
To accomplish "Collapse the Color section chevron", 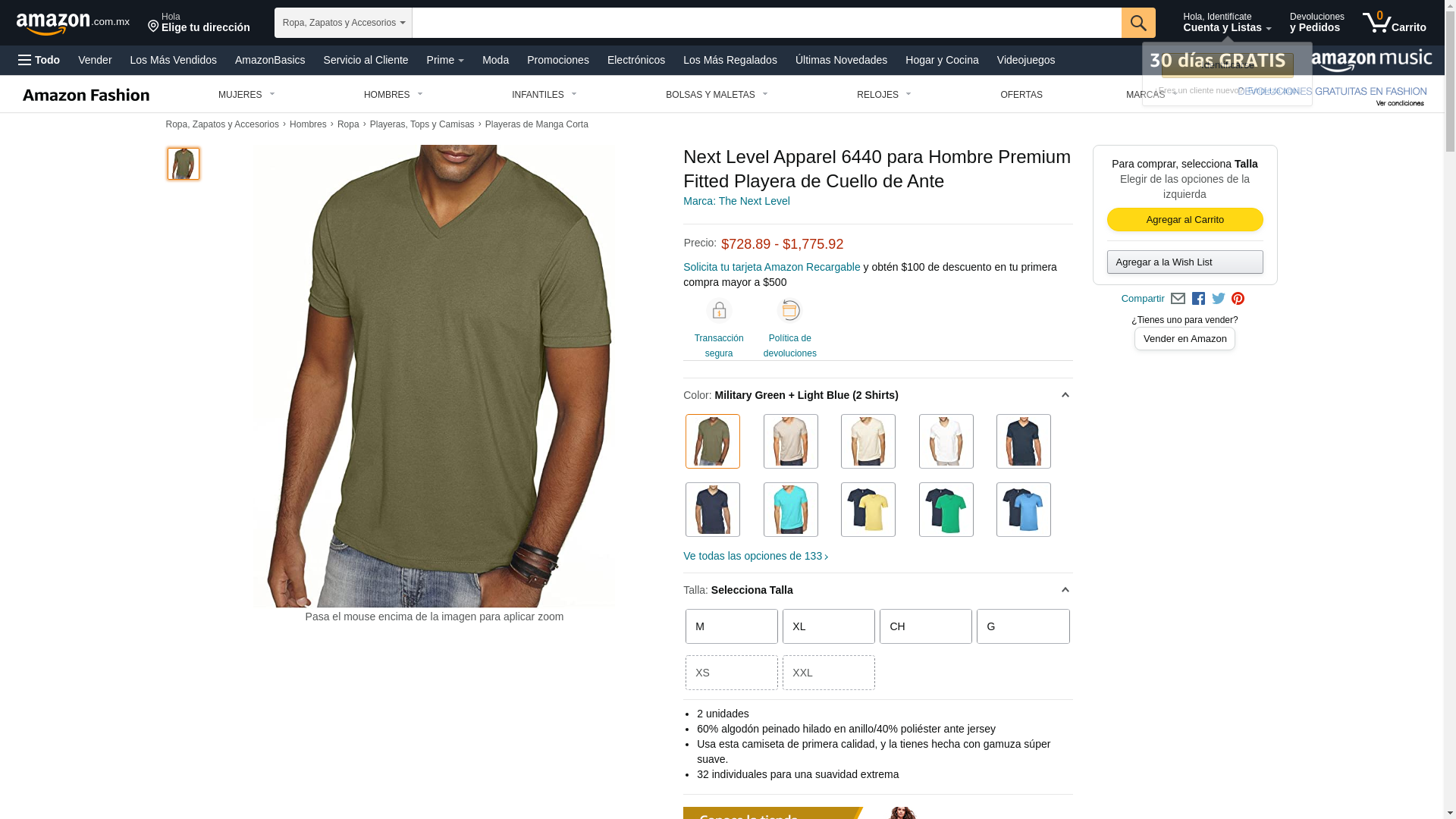I will (1065, 395).
